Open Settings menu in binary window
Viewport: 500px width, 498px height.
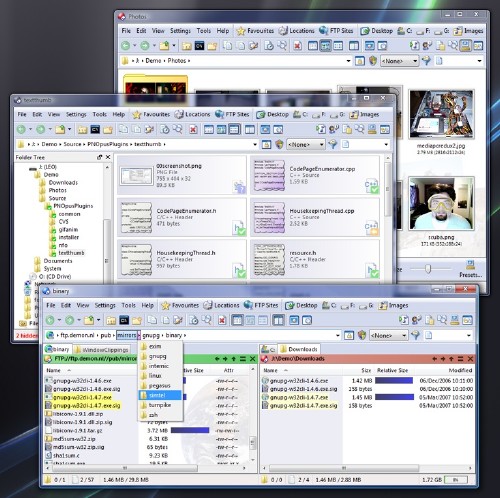(105, 305)
